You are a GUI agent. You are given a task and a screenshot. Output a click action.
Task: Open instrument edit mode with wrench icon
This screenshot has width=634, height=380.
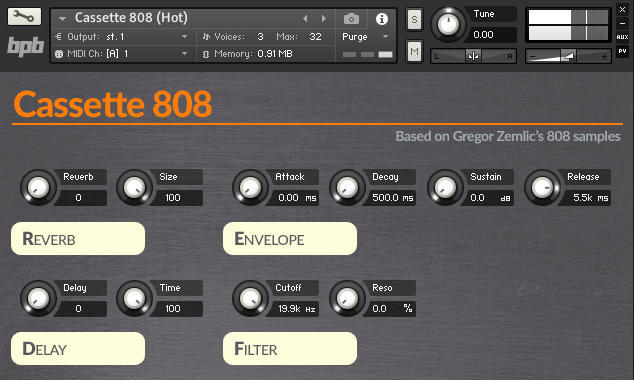[x=24, y=17]
